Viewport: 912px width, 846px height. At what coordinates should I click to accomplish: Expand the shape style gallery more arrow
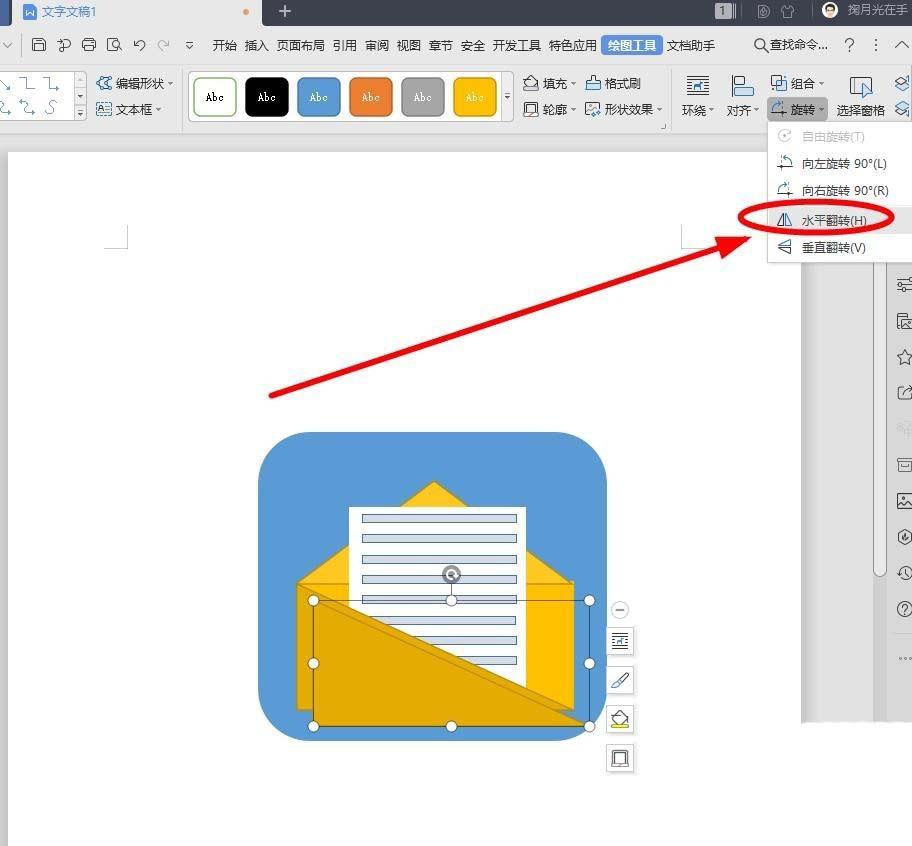coord(507,97)
